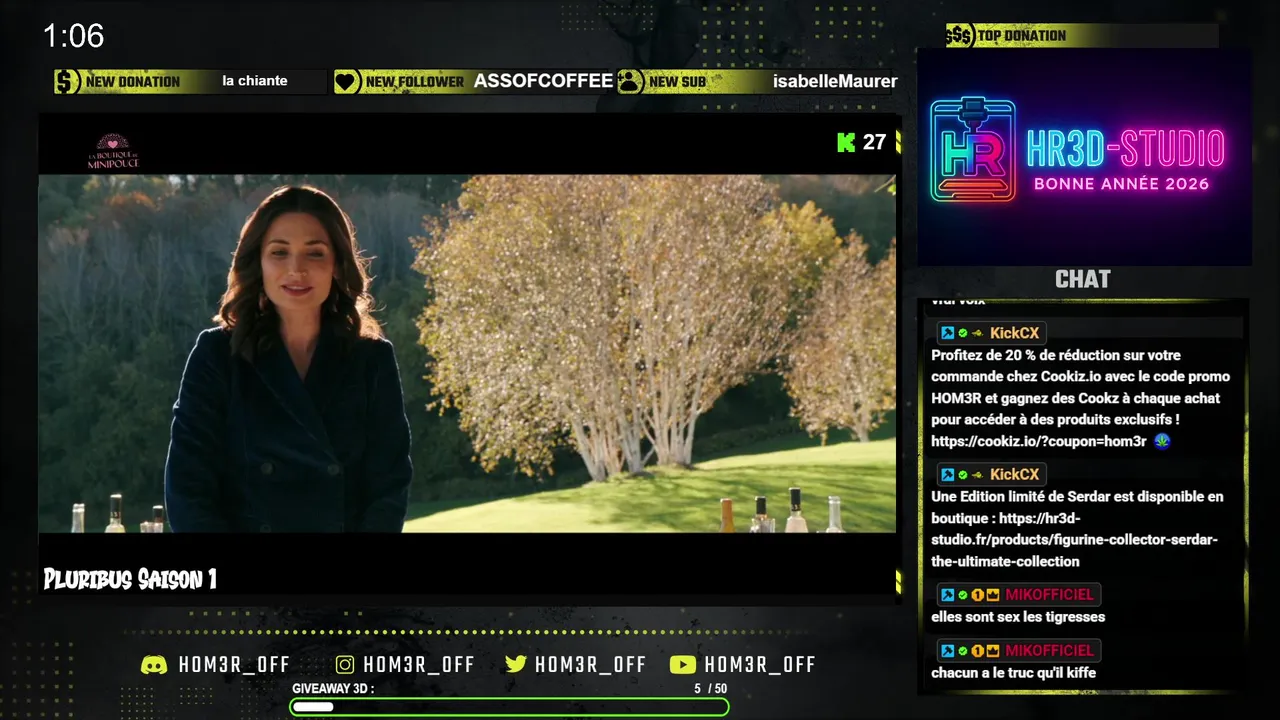Click the Discord icon in the social bar
Screen dimensions: 1280x720
tap(154, 665)
